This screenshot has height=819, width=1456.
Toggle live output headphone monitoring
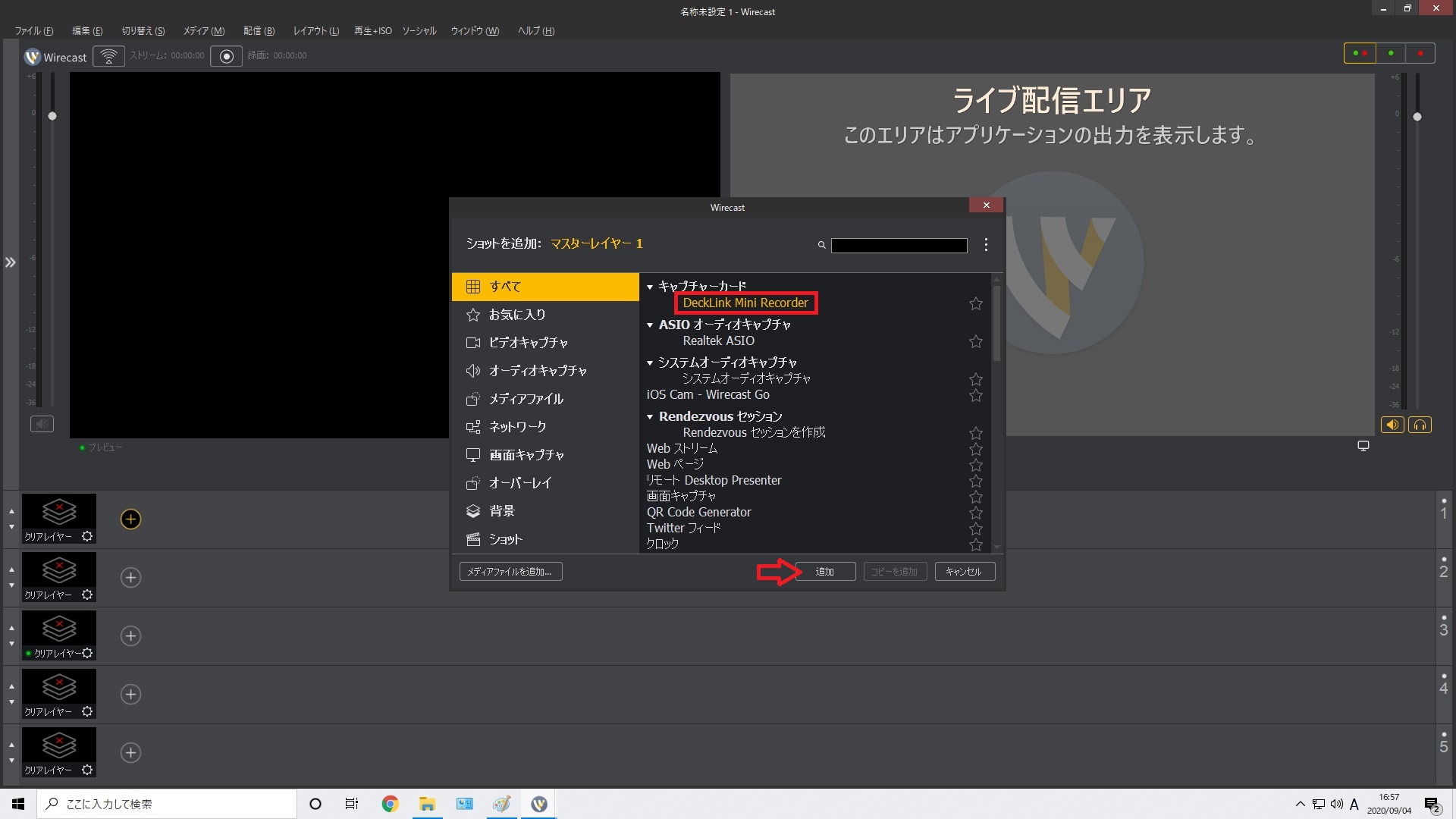coord(1420,425)
